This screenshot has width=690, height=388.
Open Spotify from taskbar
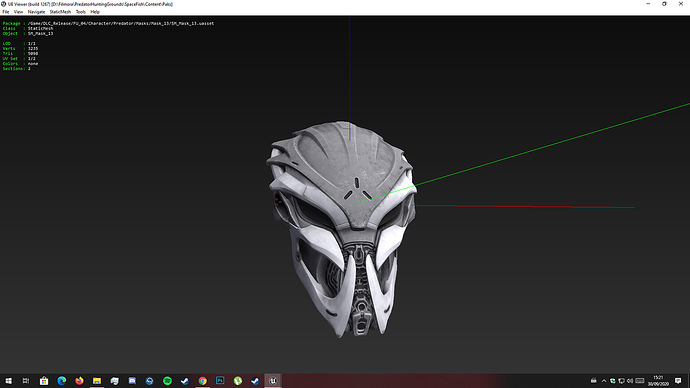tap(167, 381)
